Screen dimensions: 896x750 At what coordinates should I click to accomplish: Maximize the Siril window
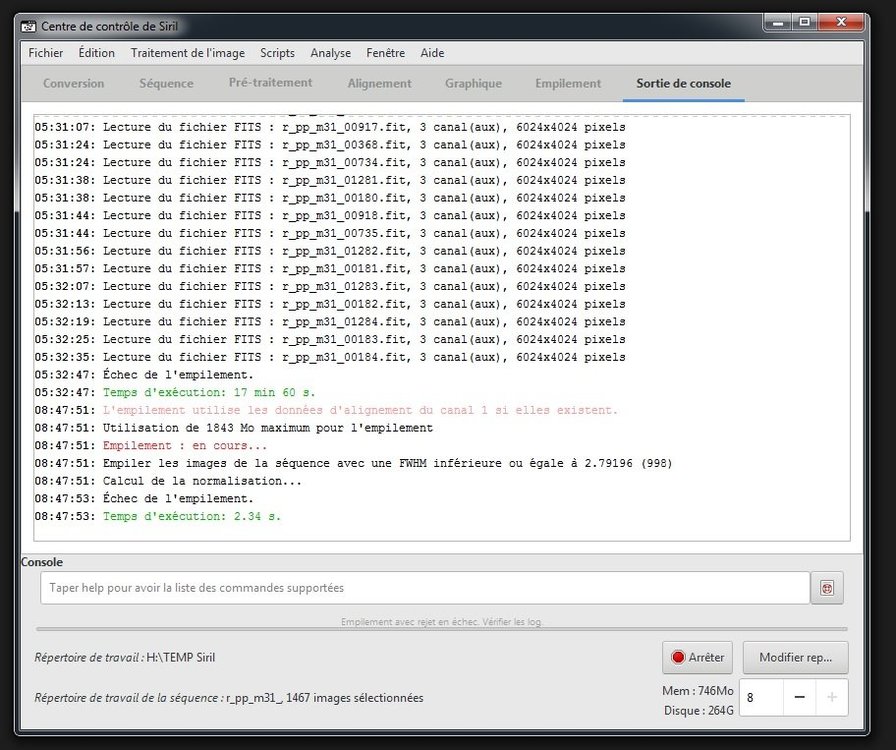tap(805, 23)
